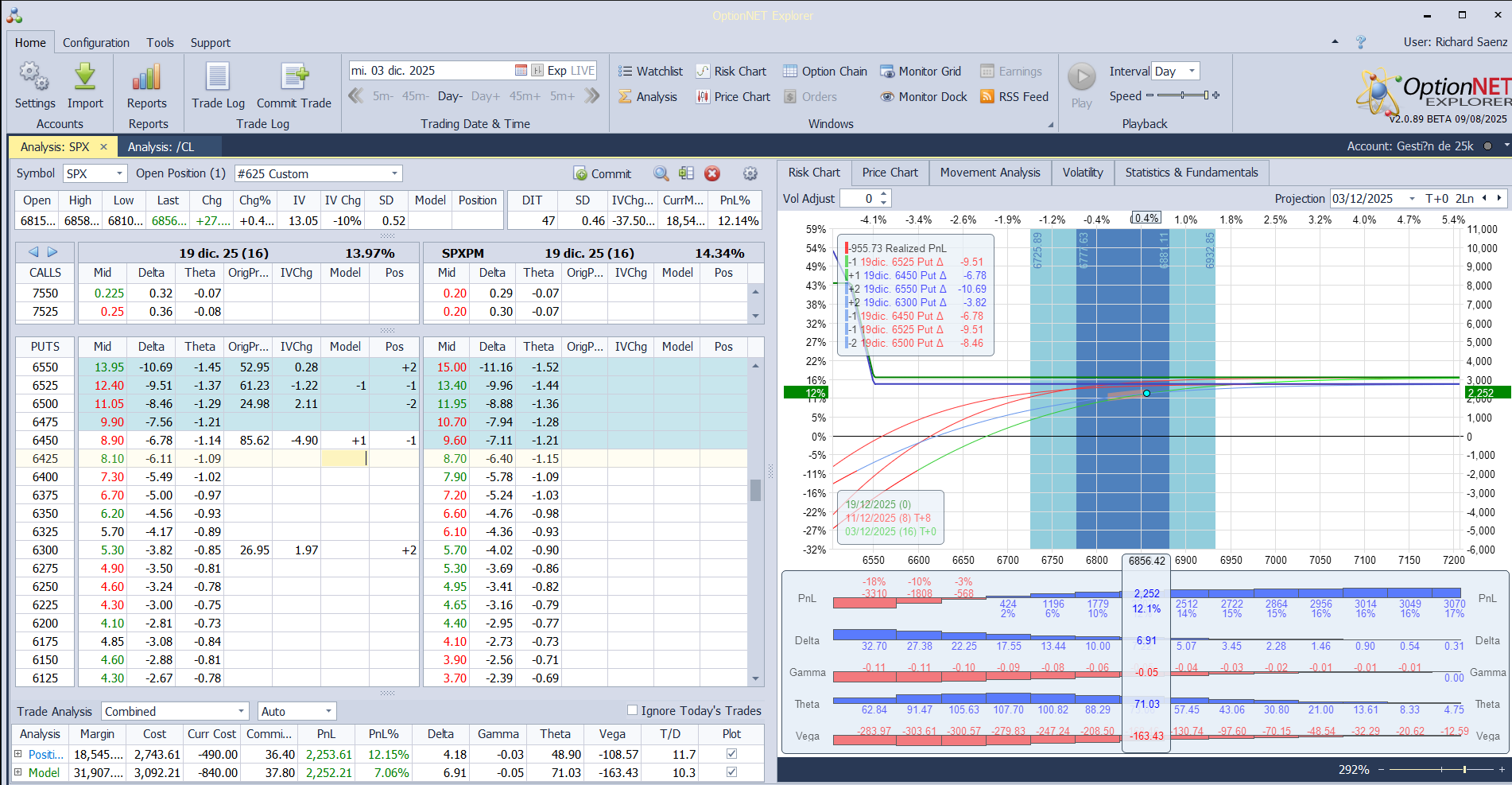Open the Support ribbon tab

click(x=210, y=43)
